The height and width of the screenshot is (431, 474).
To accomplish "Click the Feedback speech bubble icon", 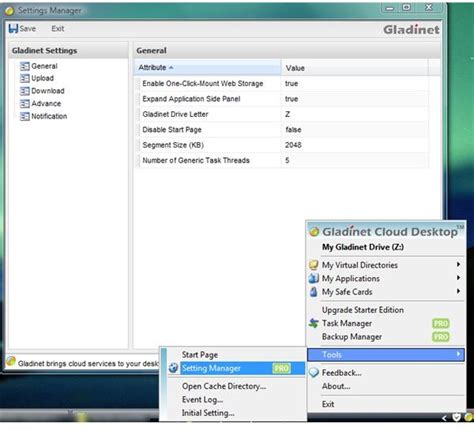I will pos(314,372).
